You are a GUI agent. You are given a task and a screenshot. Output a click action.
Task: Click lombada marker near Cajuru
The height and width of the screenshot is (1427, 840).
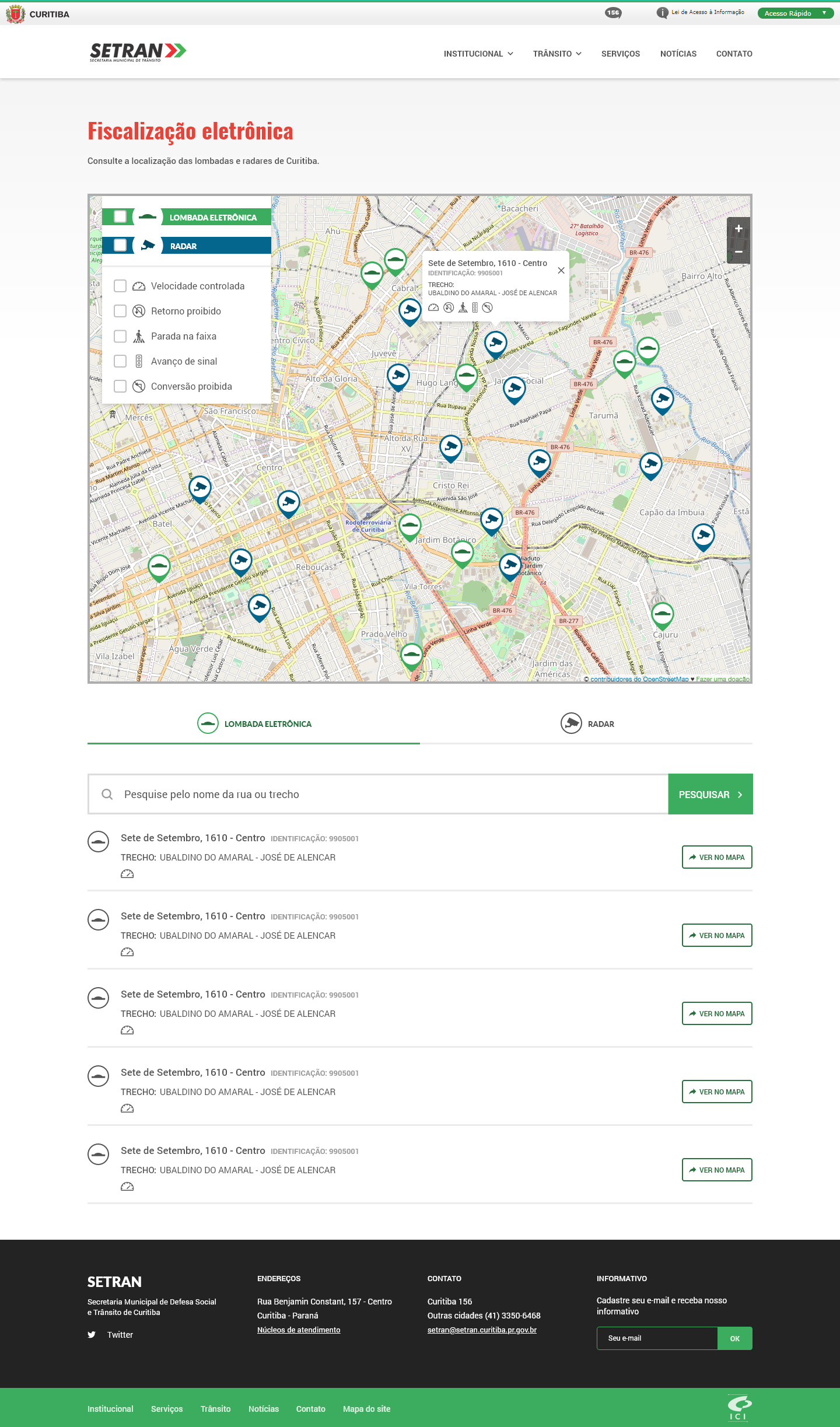[662, 614]
